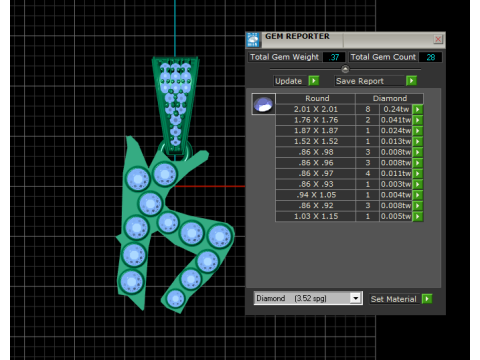Select the .94 X 1.05 size cell
The width and height of the screenshot is (480, 360).
[x=316, y=195]
